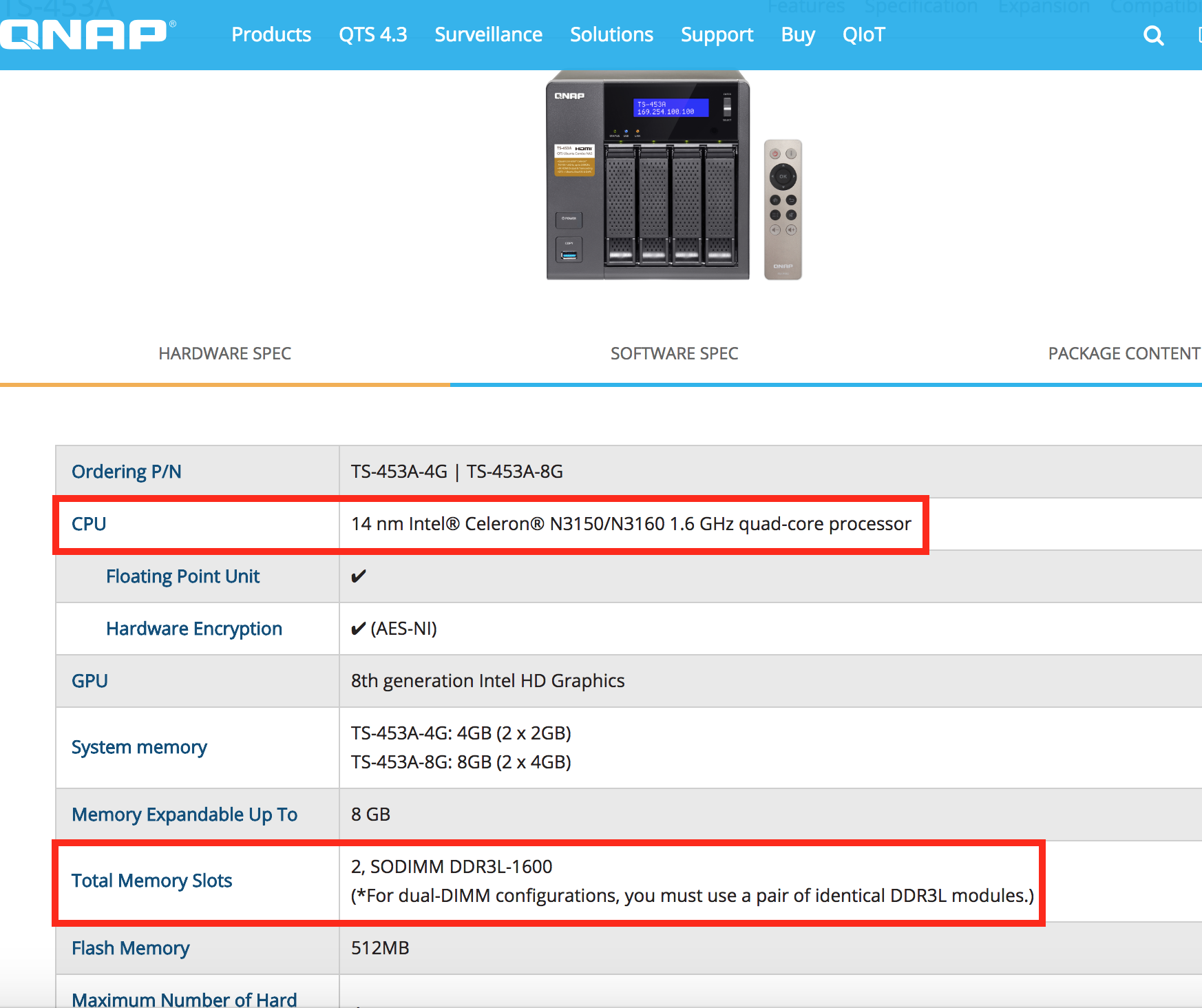Click the Floating Point Unit label
This screenshot has width=1202, height=1008.
(x=182, y=576)
